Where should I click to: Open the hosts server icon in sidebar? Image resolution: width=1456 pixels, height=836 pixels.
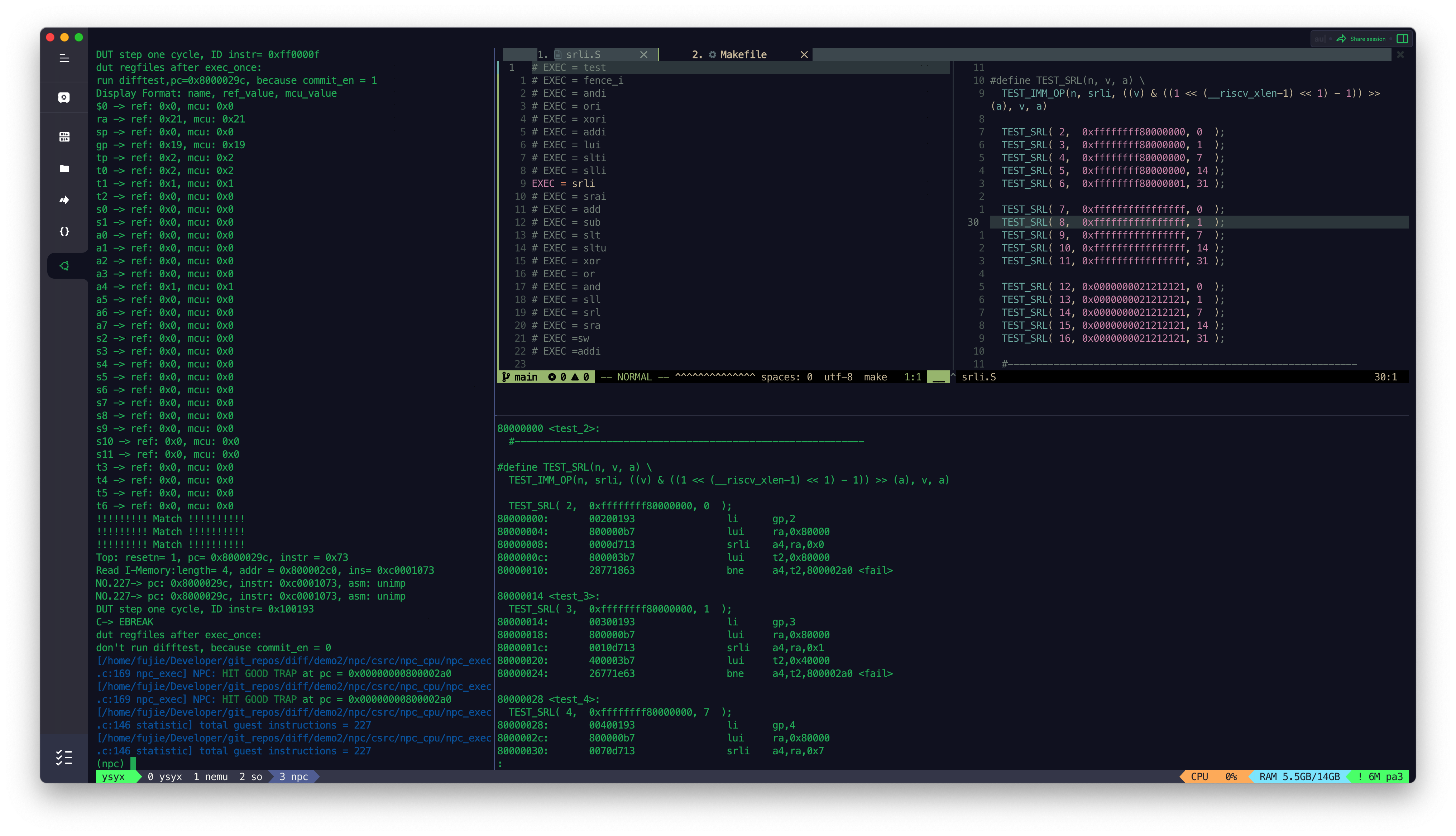pos(64,137)
